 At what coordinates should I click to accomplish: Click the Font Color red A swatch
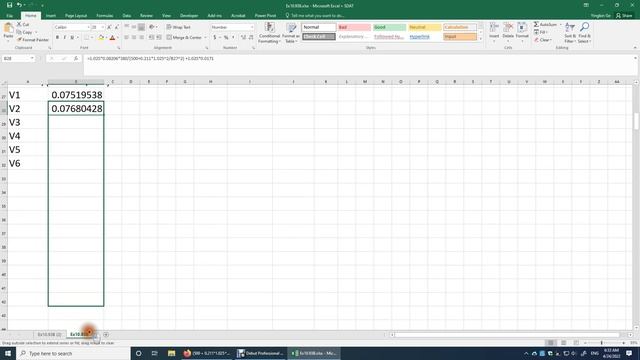click(x=112, y=38)
